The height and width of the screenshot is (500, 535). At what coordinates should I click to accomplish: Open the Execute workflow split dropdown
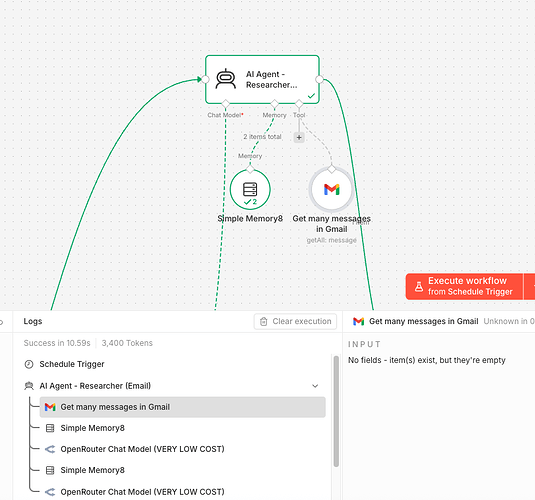[530, 287]
